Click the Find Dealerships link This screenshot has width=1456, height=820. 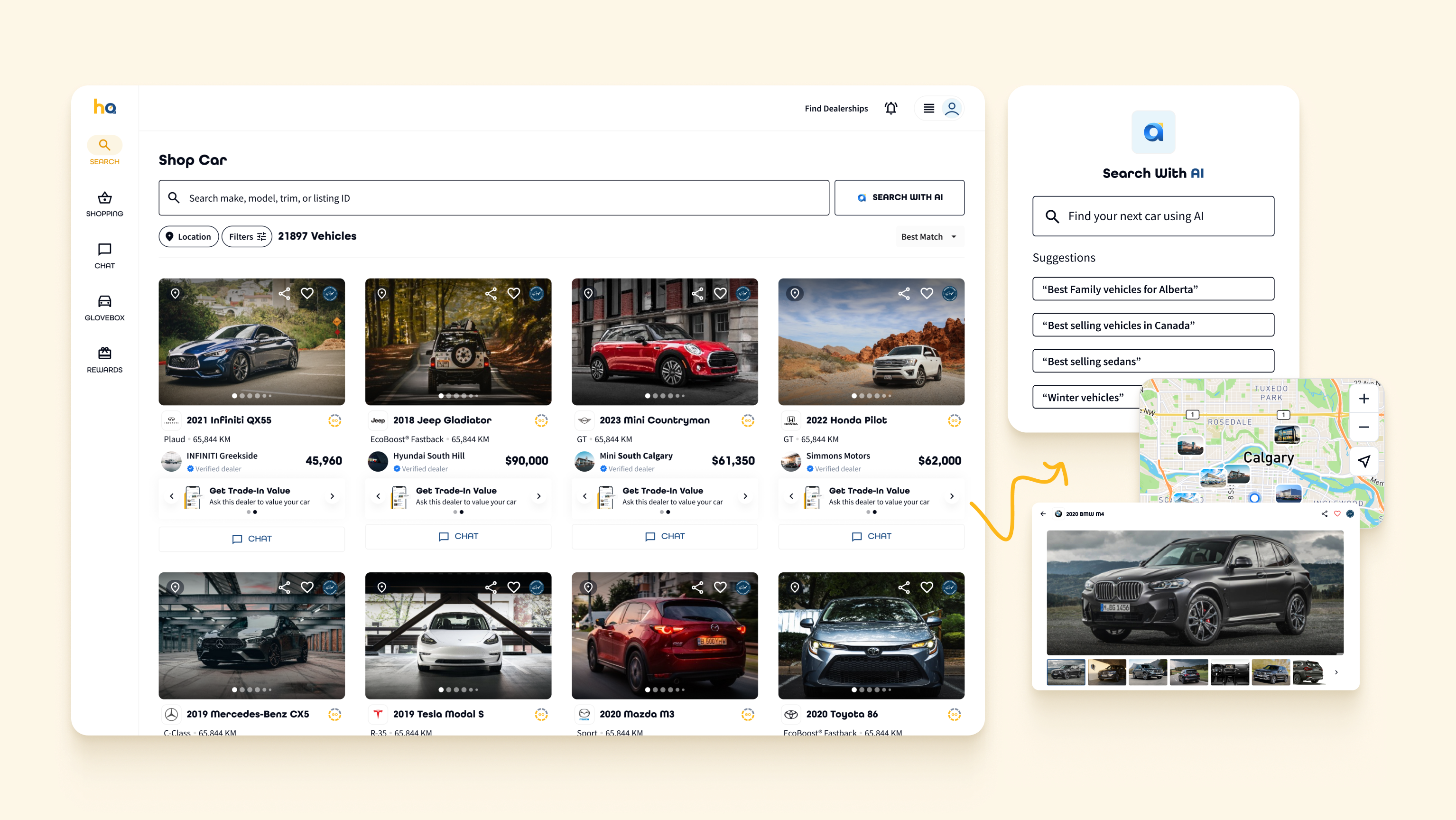tap(836, 108)
